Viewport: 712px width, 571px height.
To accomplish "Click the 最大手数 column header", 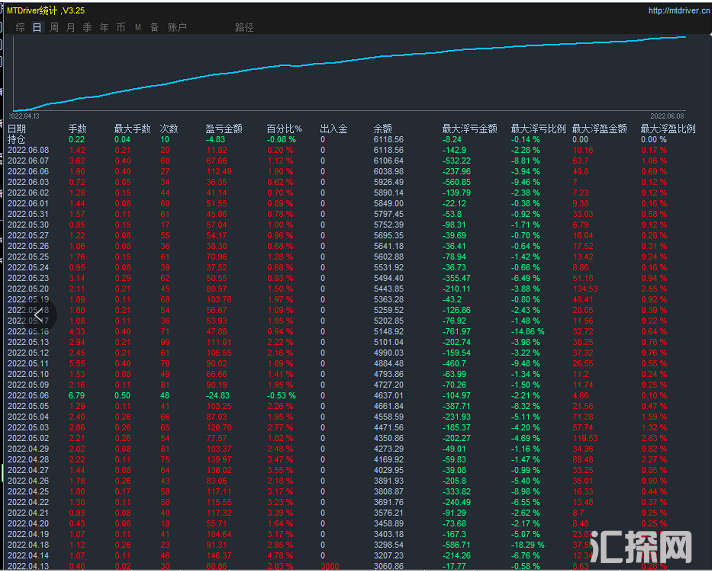I will (x=132, y=129).
